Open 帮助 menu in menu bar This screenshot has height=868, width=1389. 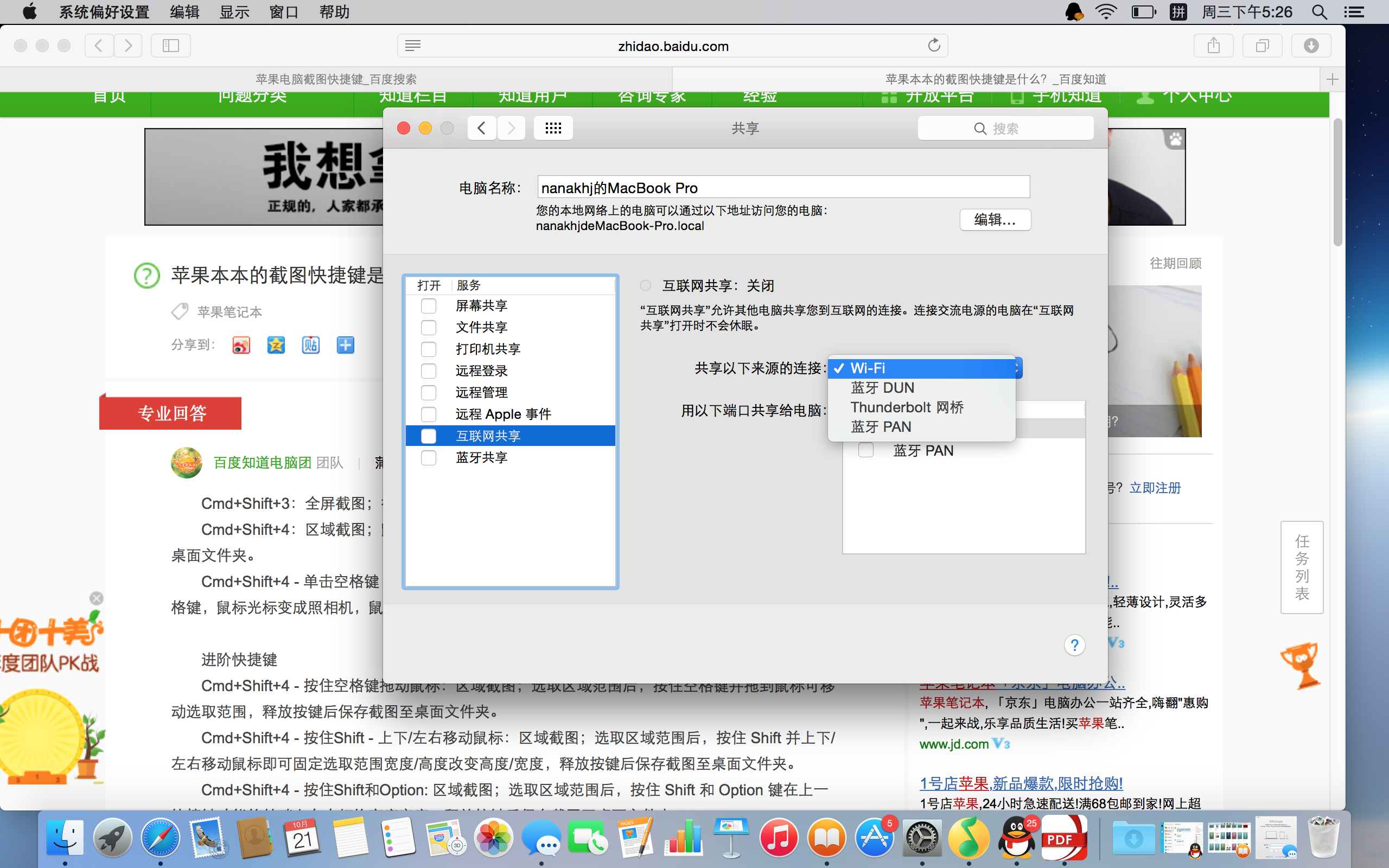[x=334, y=12]
